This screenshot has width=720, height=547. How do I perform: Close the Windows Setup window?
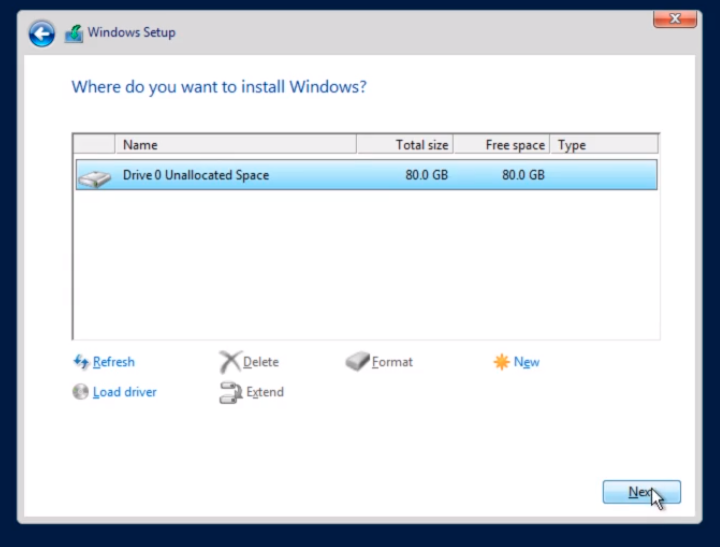(x=675, y=18)
